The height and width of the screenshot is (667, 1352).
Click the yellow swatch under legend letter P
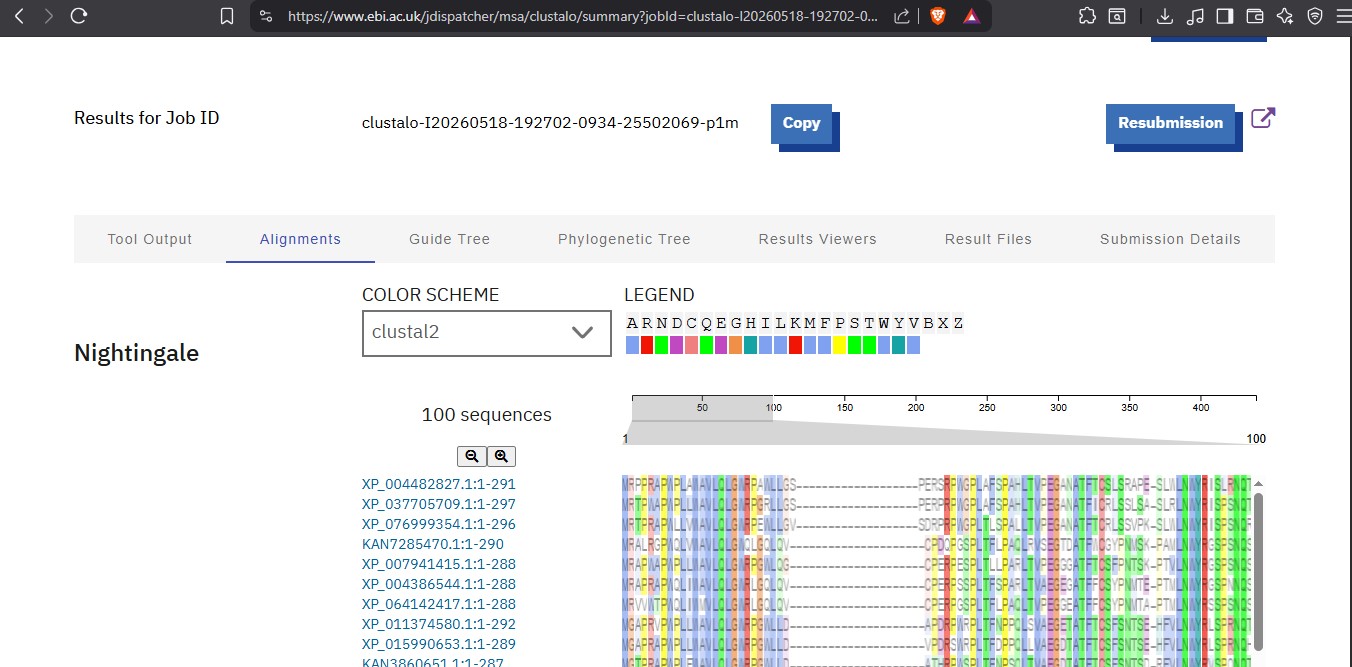point(840,345)
